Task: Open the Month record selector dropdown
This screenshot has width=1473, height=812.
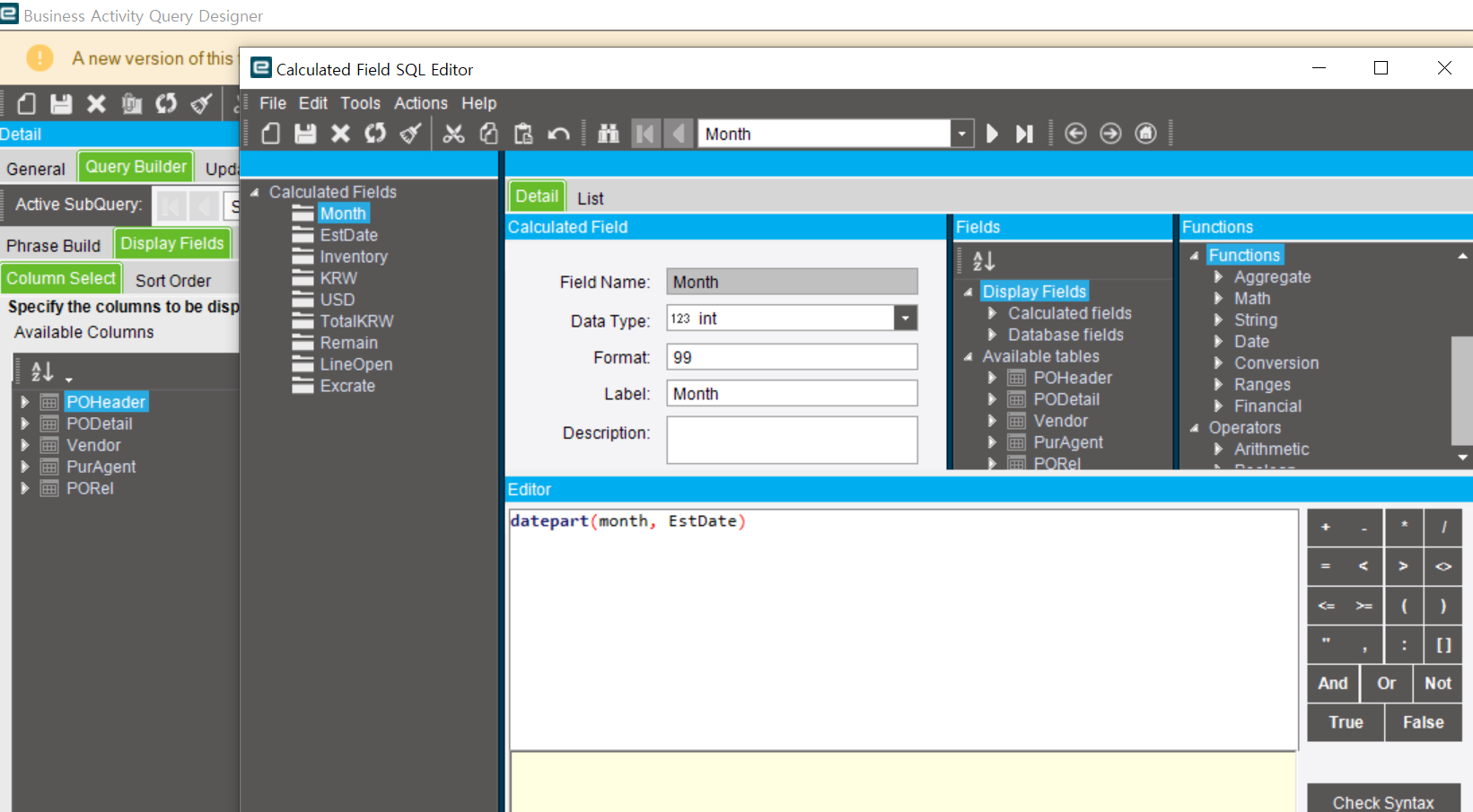Action: (961, 134)
